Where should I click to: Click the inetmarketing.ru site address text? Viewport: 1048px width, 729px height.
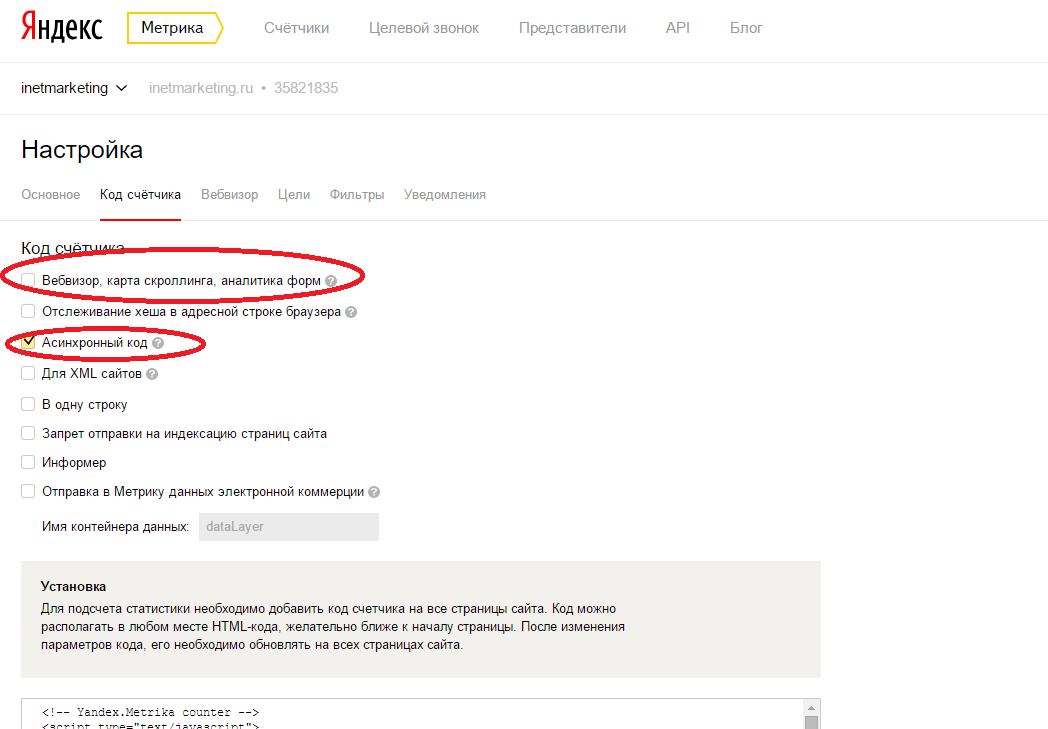point(201,88)
